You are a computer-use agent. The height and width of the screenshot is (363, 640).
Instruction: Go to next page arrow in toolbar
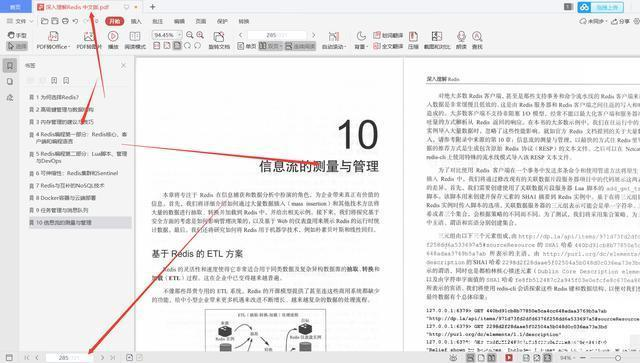coord(313,35)
